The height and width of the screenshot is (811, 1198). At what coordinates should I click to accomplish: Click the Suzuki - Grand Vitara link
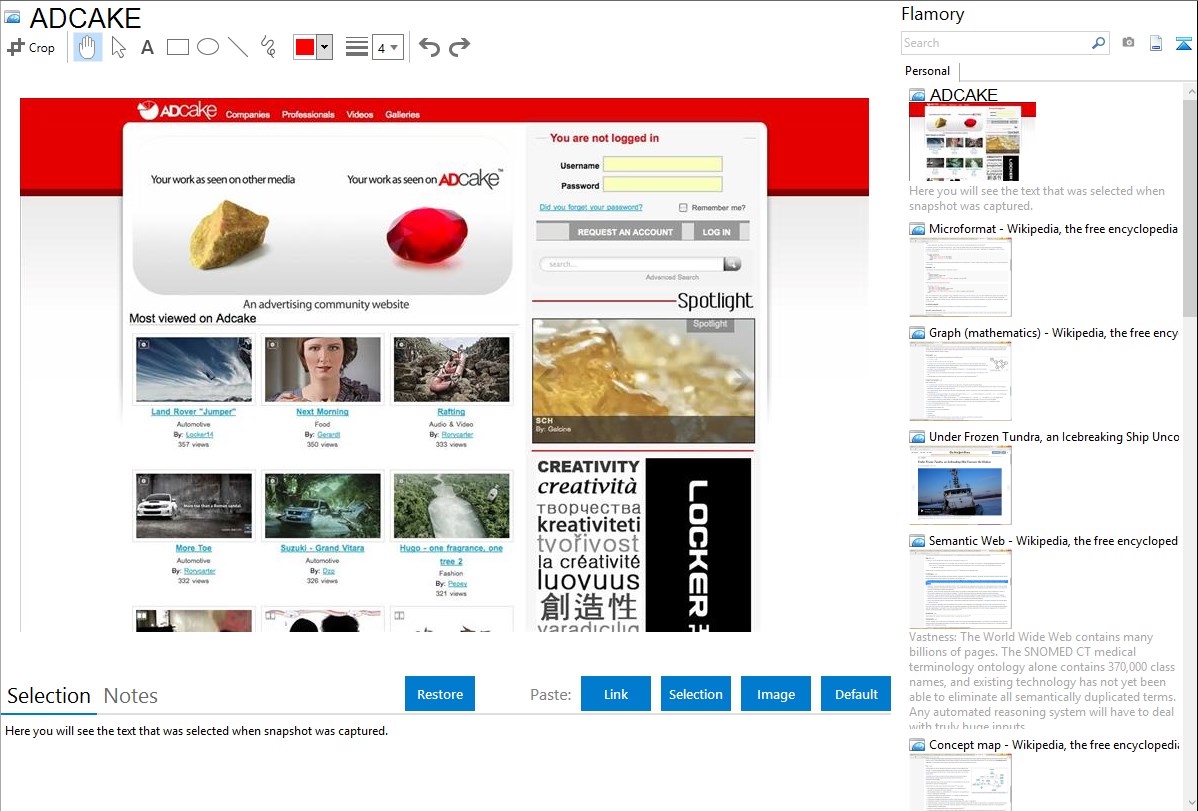tap(322, 548)
